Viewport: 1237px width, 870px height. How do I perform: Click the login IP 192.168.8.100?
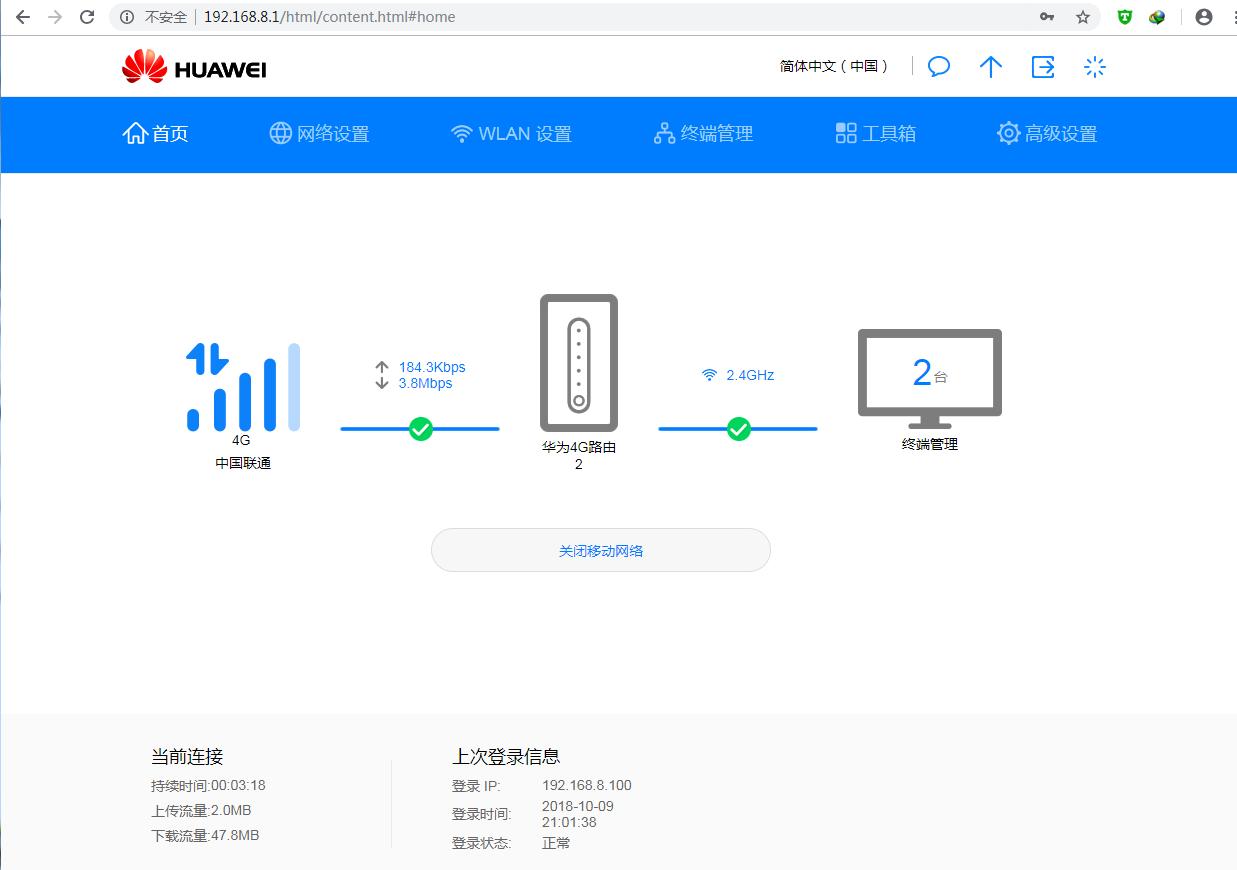point(587,786)
